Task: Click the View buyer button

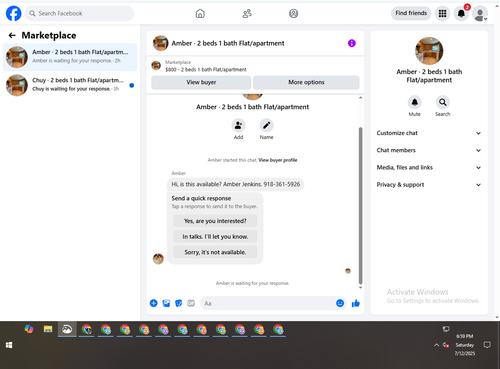Action: click(x=201, y=82)
